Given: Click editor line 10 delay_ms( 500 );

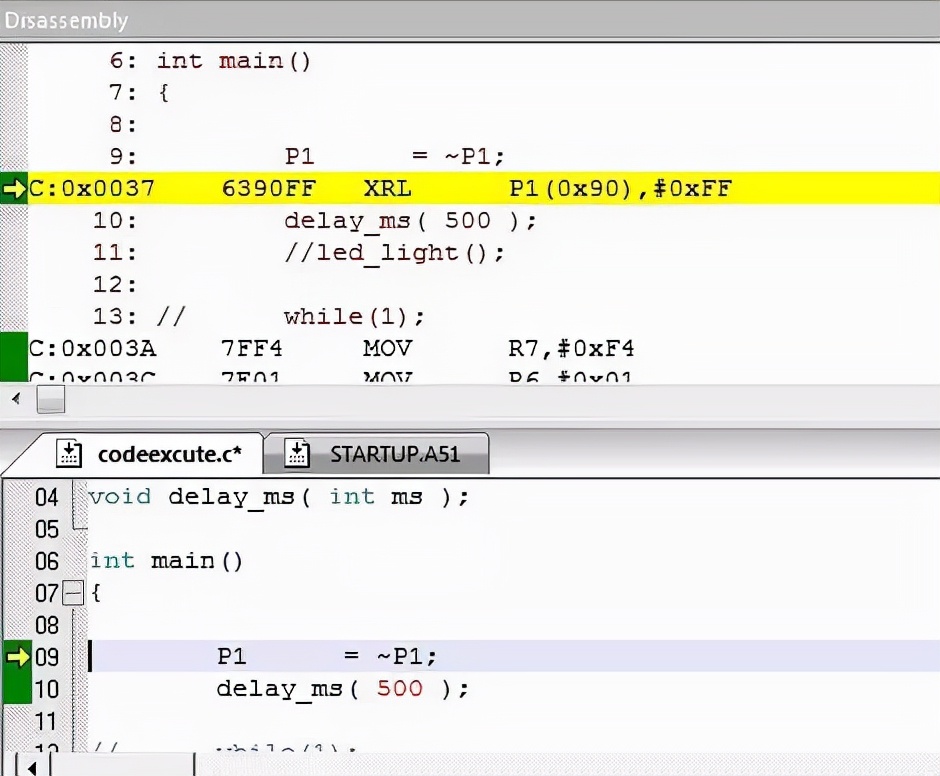Looking at the screenshot, I should pos(342,689).
